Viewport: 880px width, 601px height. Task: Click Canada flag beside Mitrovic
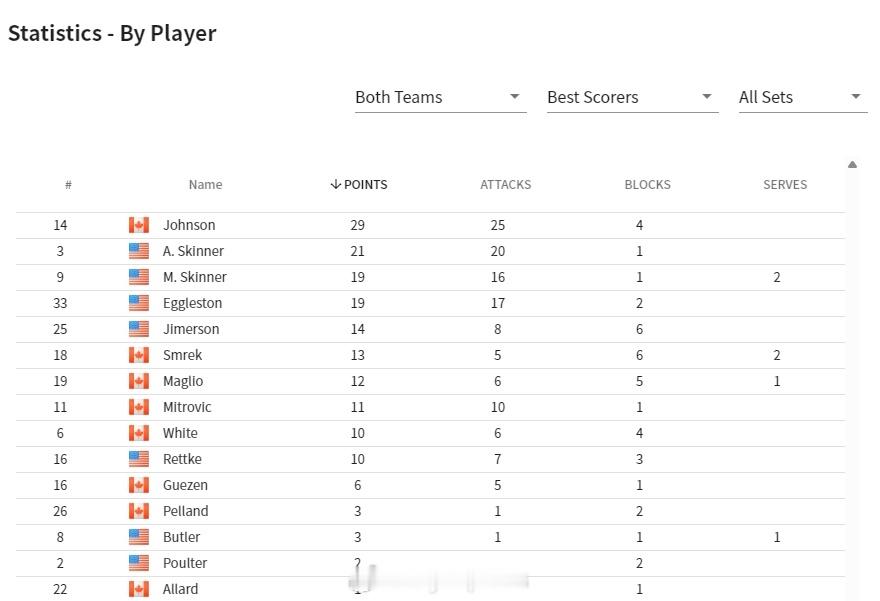(139, 407)
